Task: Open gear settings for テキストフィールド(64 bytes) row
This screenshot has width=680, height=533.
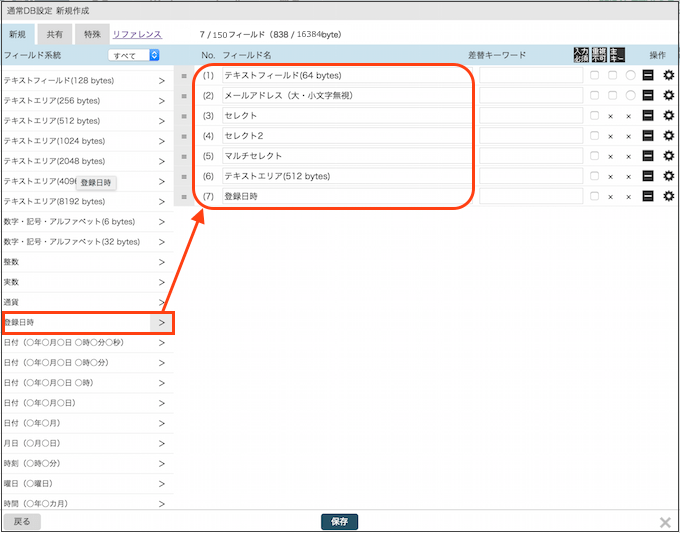Action: [x=669, y=75]
